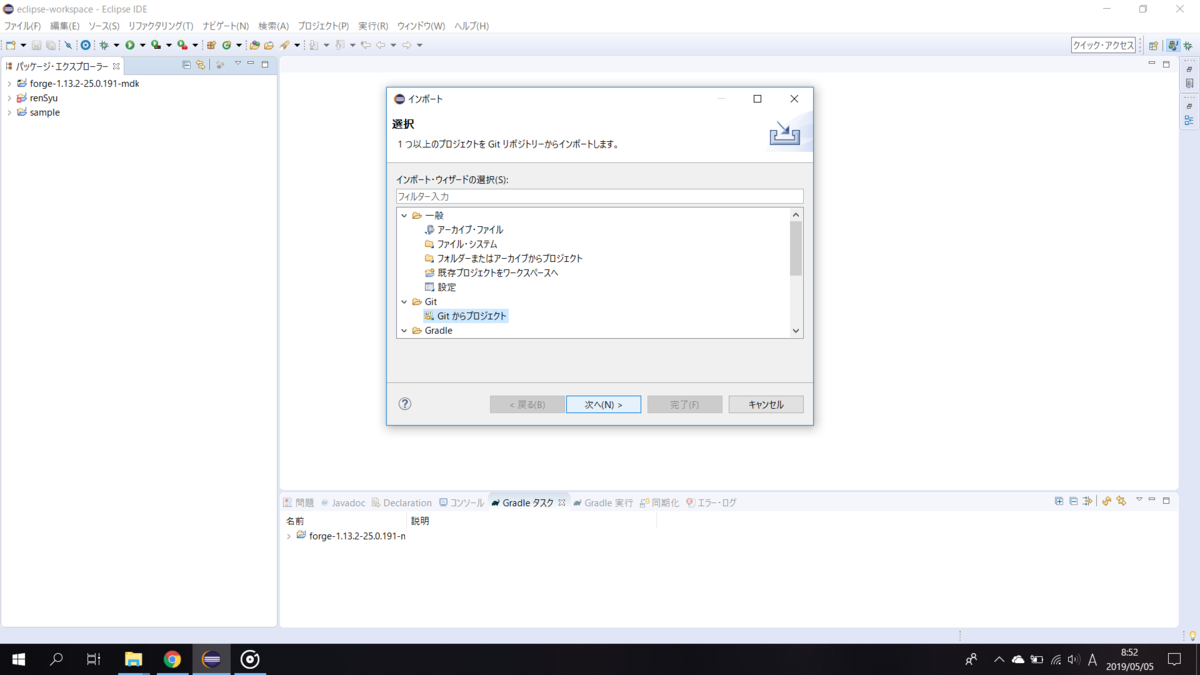Launch Debug using the bug toolbar icon
Viewport: 1200px width, 675px height.
[105, 45]
